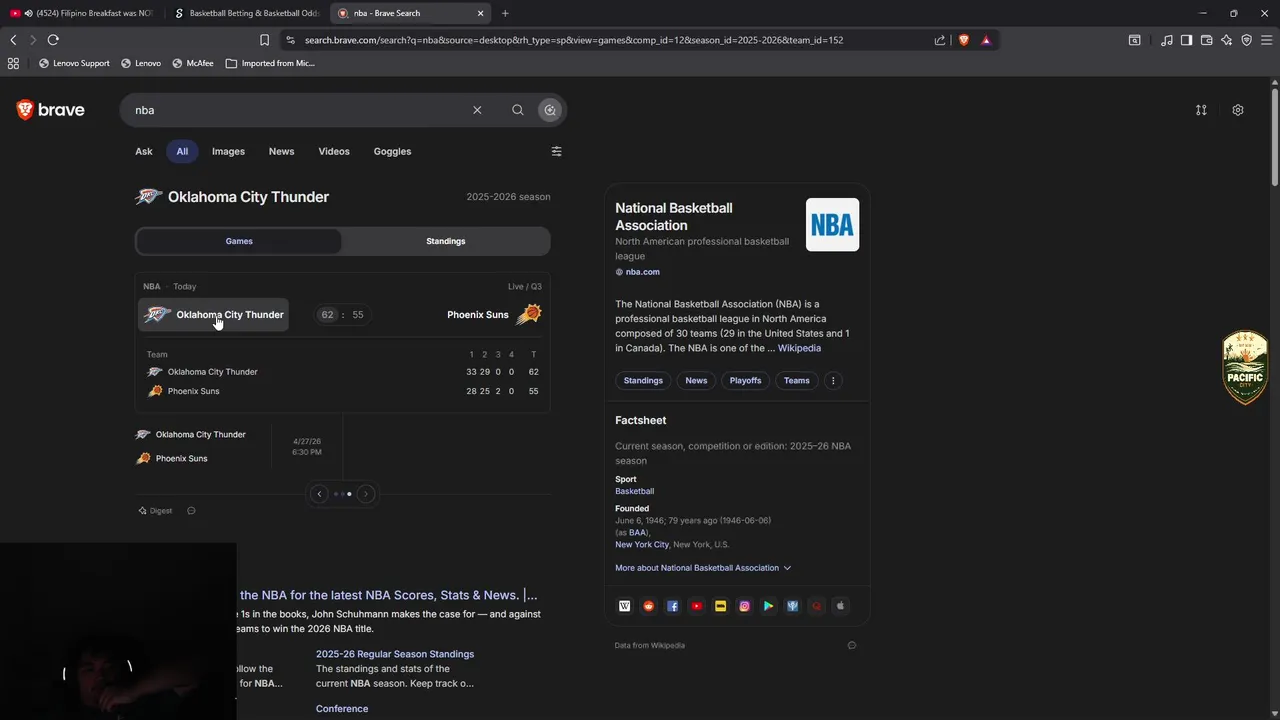1280x720 pixels.
Task: Show next games with right carousel arrow
Action: coord(365,494)
